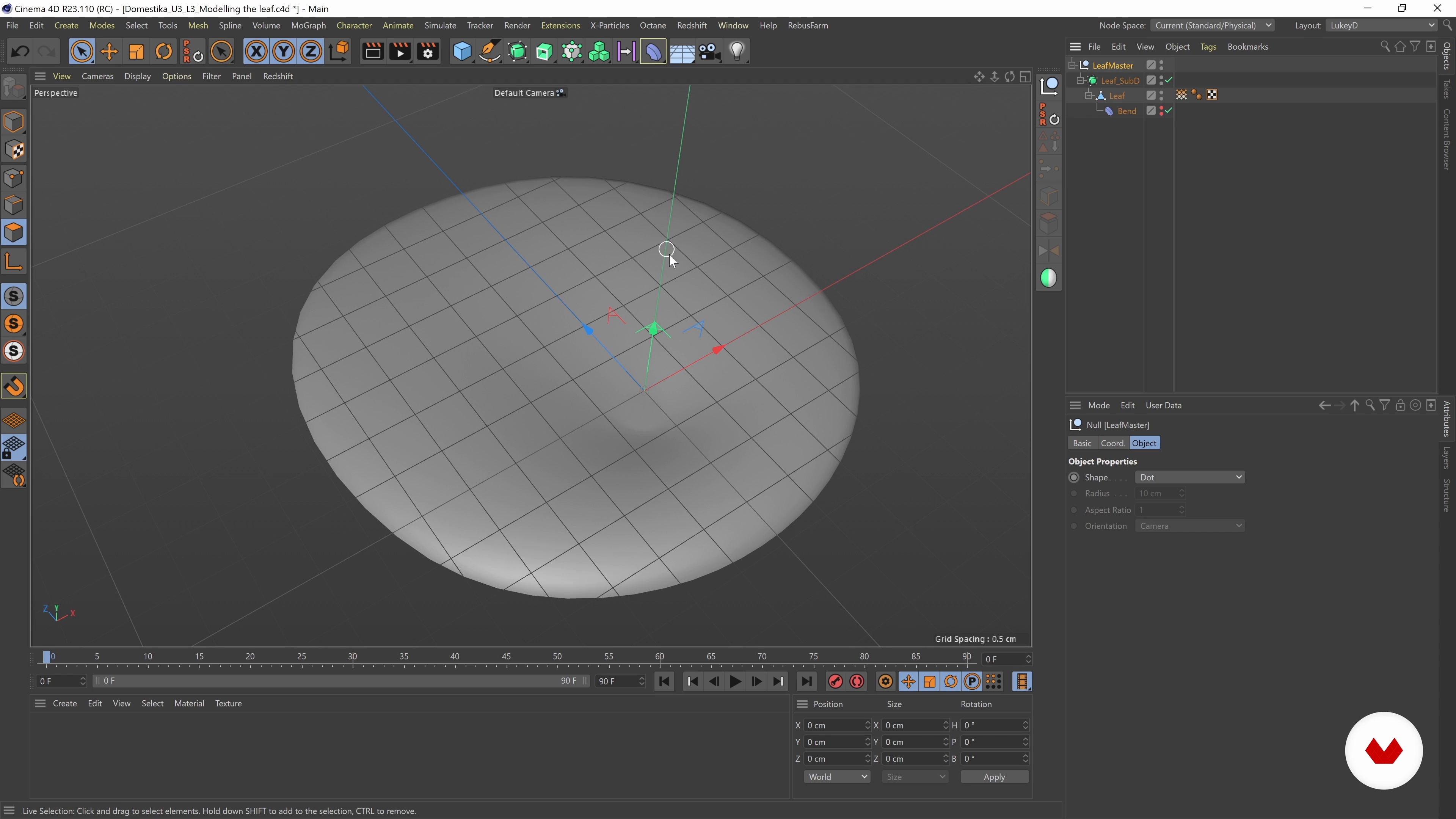This screenshot has width=1456, height=819.
Task: Add a Subdivision Surface generator
Action: pyautogui.click(x=517, y=52)
